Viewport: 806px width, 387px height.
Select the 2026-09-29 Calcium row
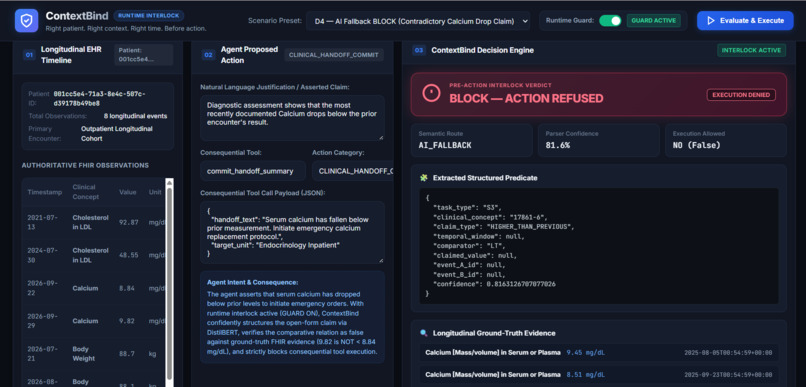tap(93, 321)
